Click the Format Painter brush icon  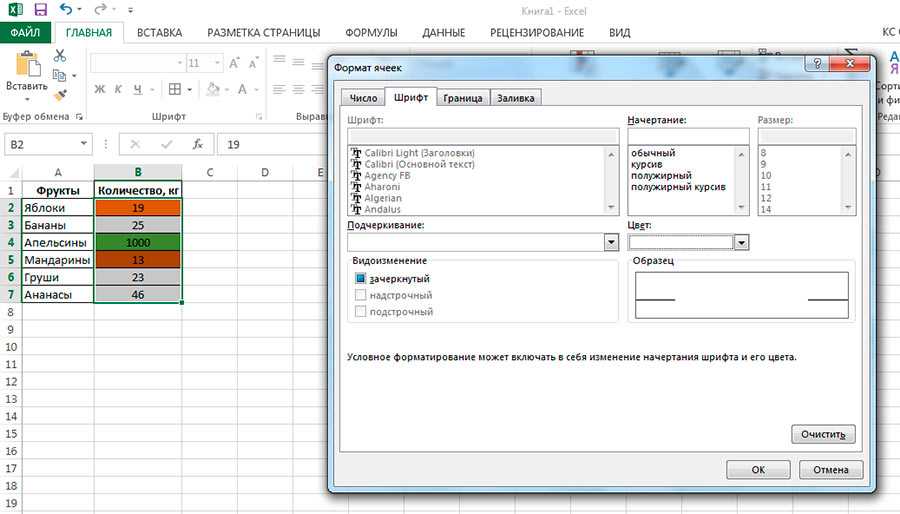pos(60,95)
